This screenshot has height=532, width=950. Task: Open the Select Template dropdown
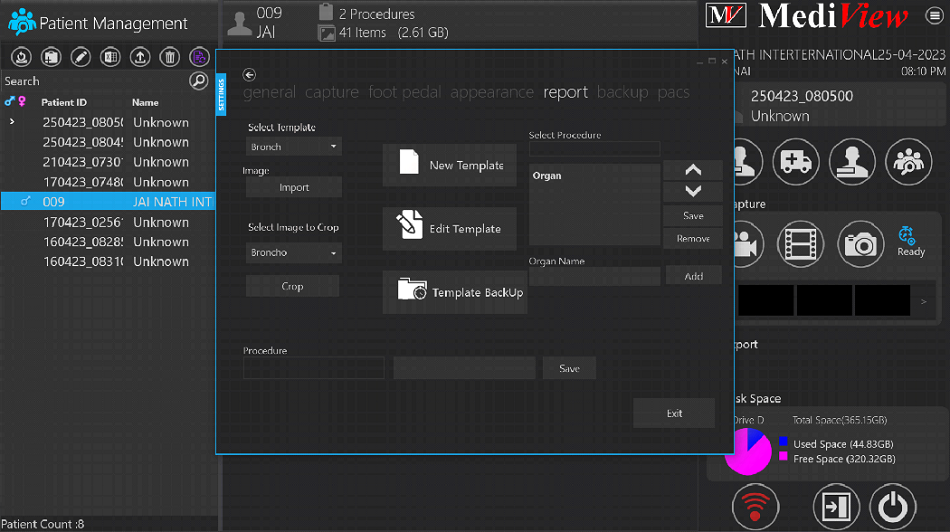(x=294, y=147)
